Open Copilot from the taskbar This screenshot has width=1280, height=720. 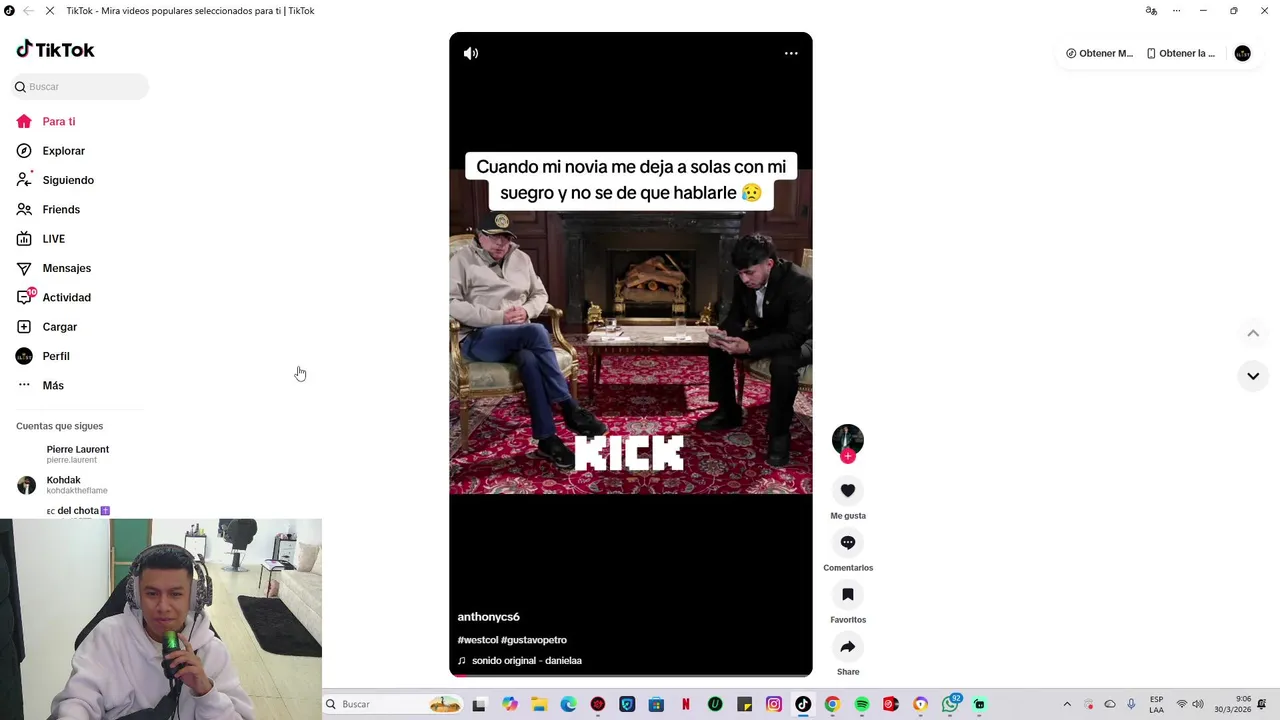tap(510, 705)
